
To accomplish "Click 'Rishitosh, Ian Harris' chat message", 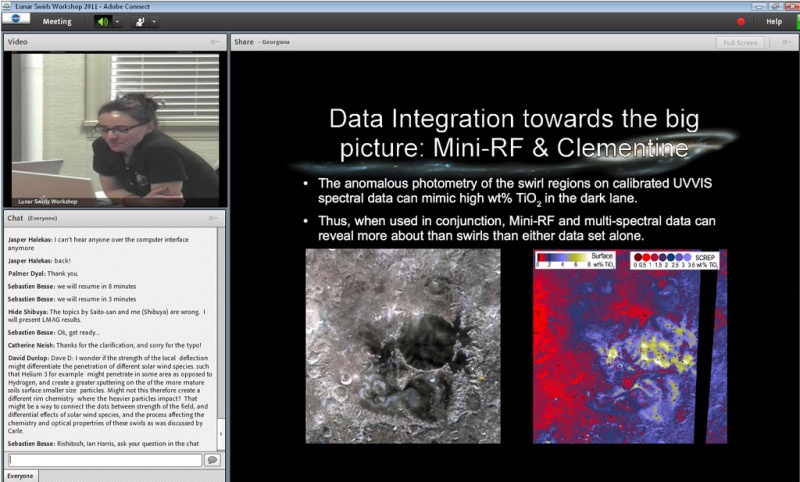I will (104, 444).
